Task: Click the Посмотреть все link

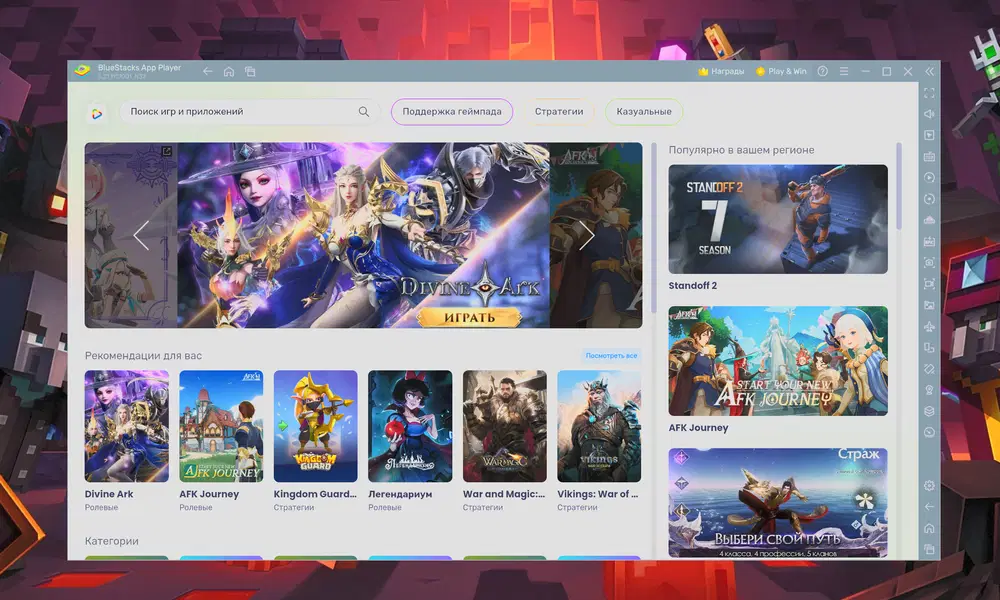Action: [611, 356]
